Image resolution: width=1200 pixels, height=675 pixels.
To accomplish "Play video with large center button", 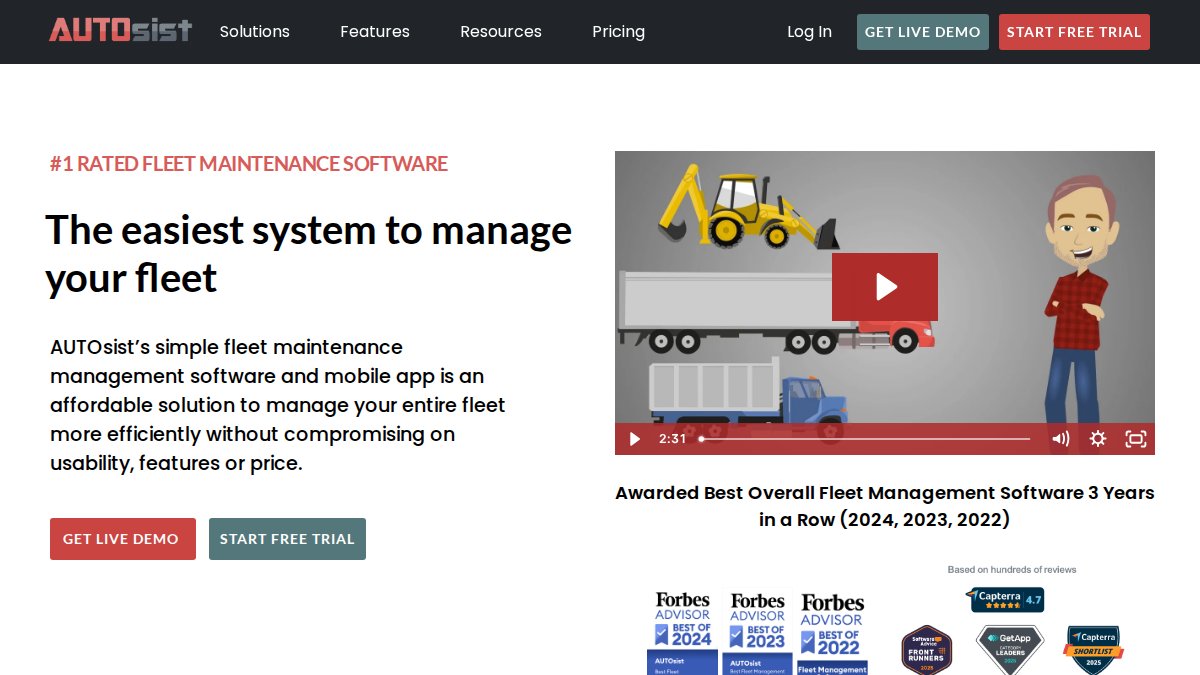I will click(x=885, y=287).
